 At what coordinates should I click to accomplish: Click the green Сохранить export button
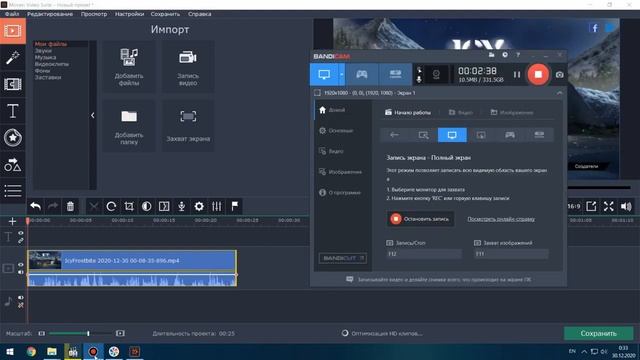point(598,333)
